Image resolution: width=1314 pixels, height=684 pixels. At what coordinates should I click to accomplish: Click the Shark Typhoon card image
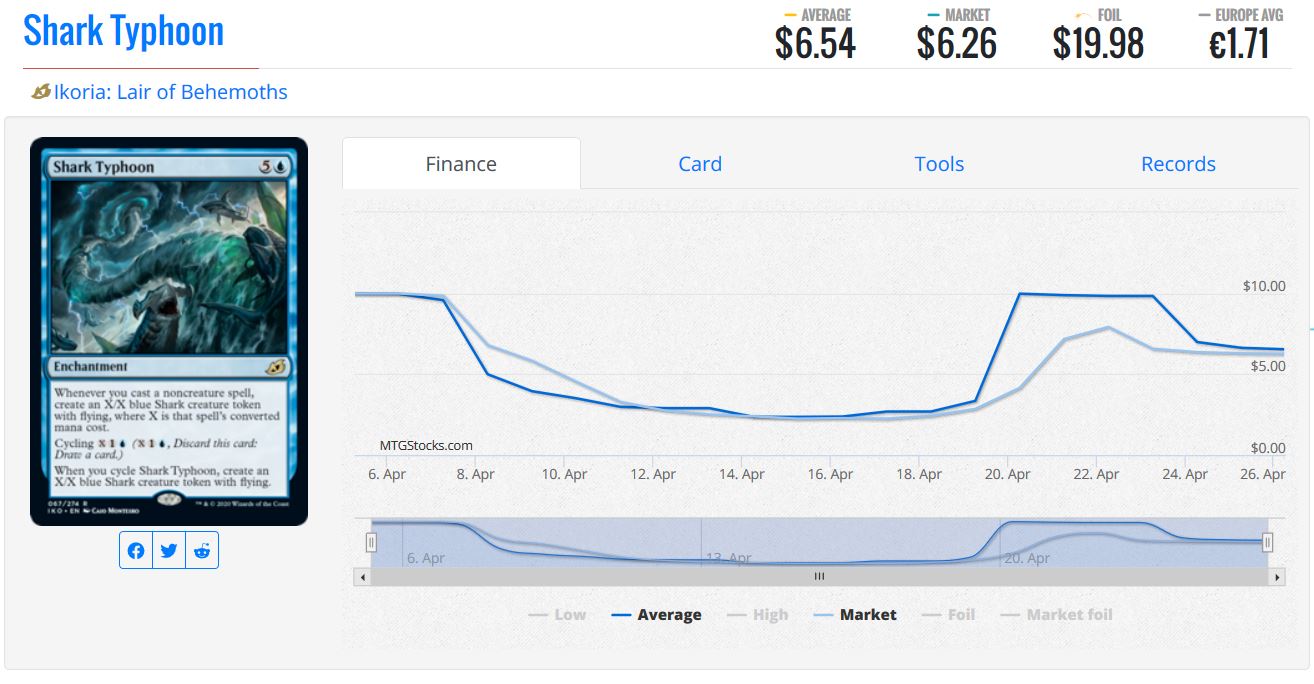point(169,331)
